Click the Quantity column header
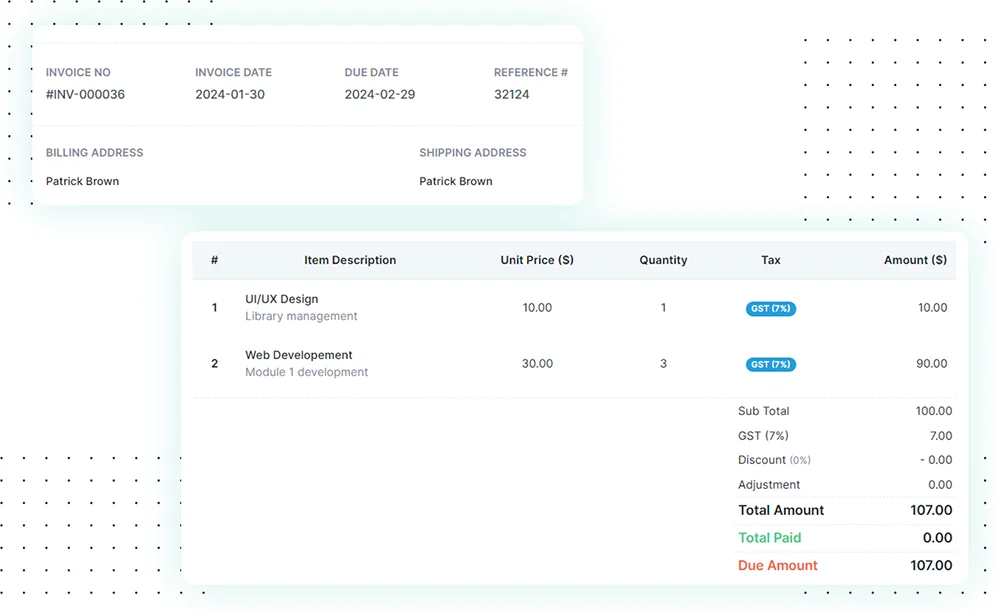 point(663,260)
